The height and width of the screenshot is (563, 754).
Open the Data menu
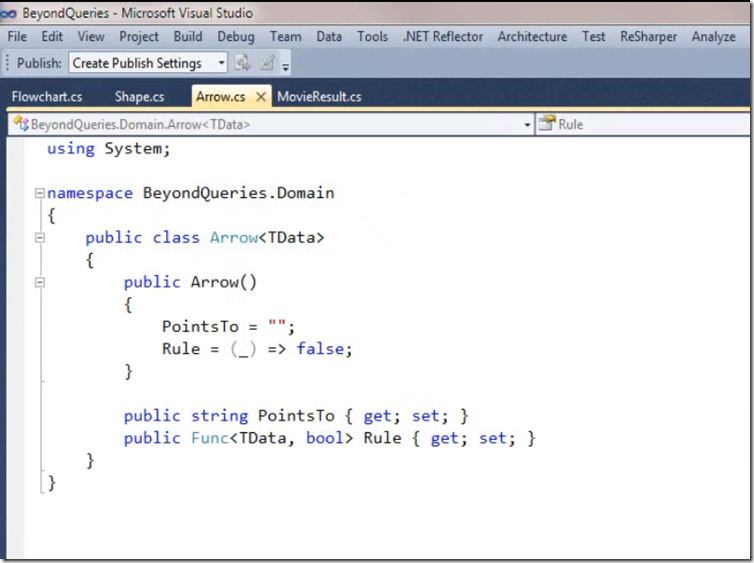click(329, 37)
